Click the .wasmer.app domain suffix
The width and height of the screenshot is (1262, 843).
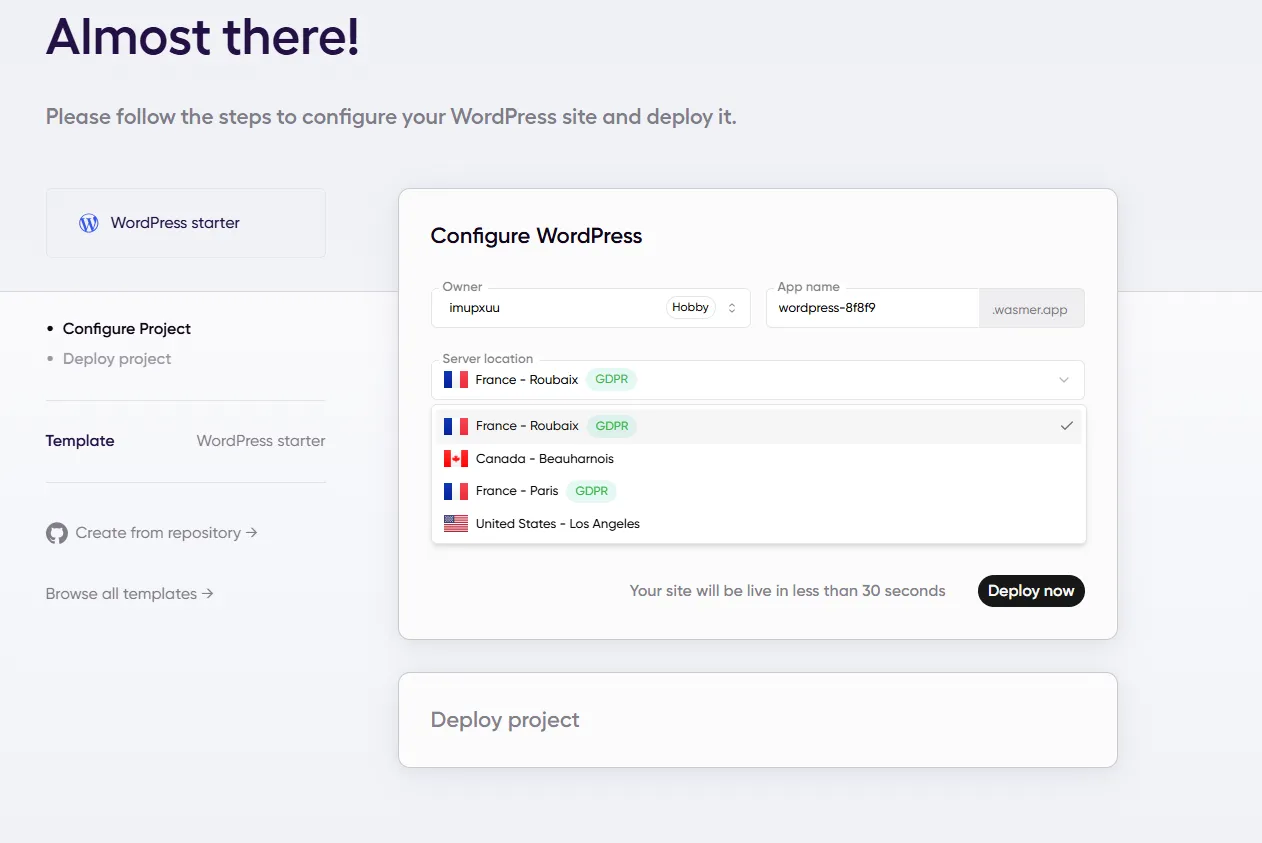tap(1030, 310)
